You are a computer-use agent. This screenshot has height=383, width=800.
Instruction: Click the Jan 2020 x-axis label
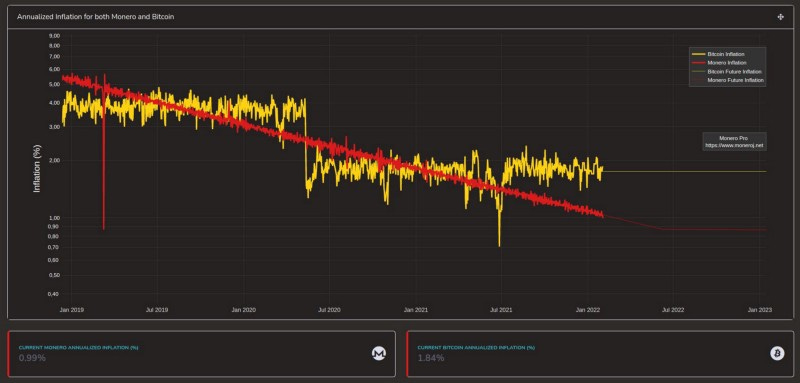(x=243, y=310)
